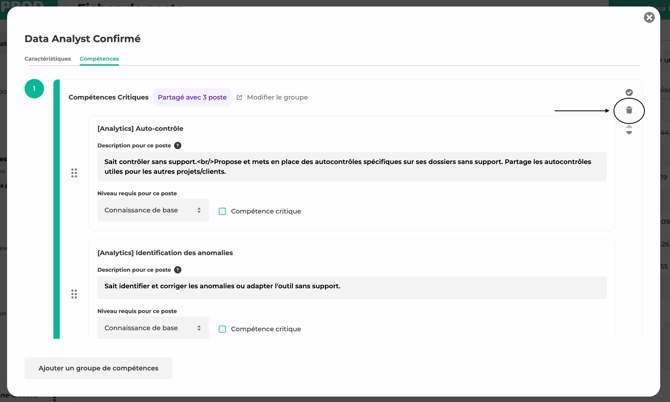The width and height of the screenshot is (670, 402).
Task: Select the Compétences tab
Action: point(99,59)
